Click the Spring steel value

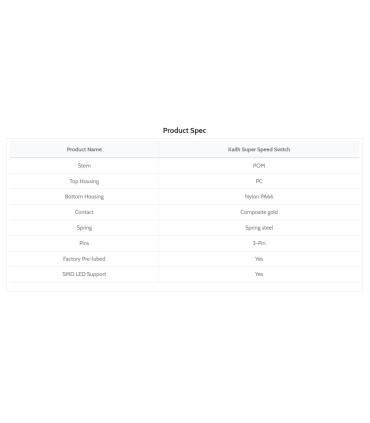coord(259,228)
